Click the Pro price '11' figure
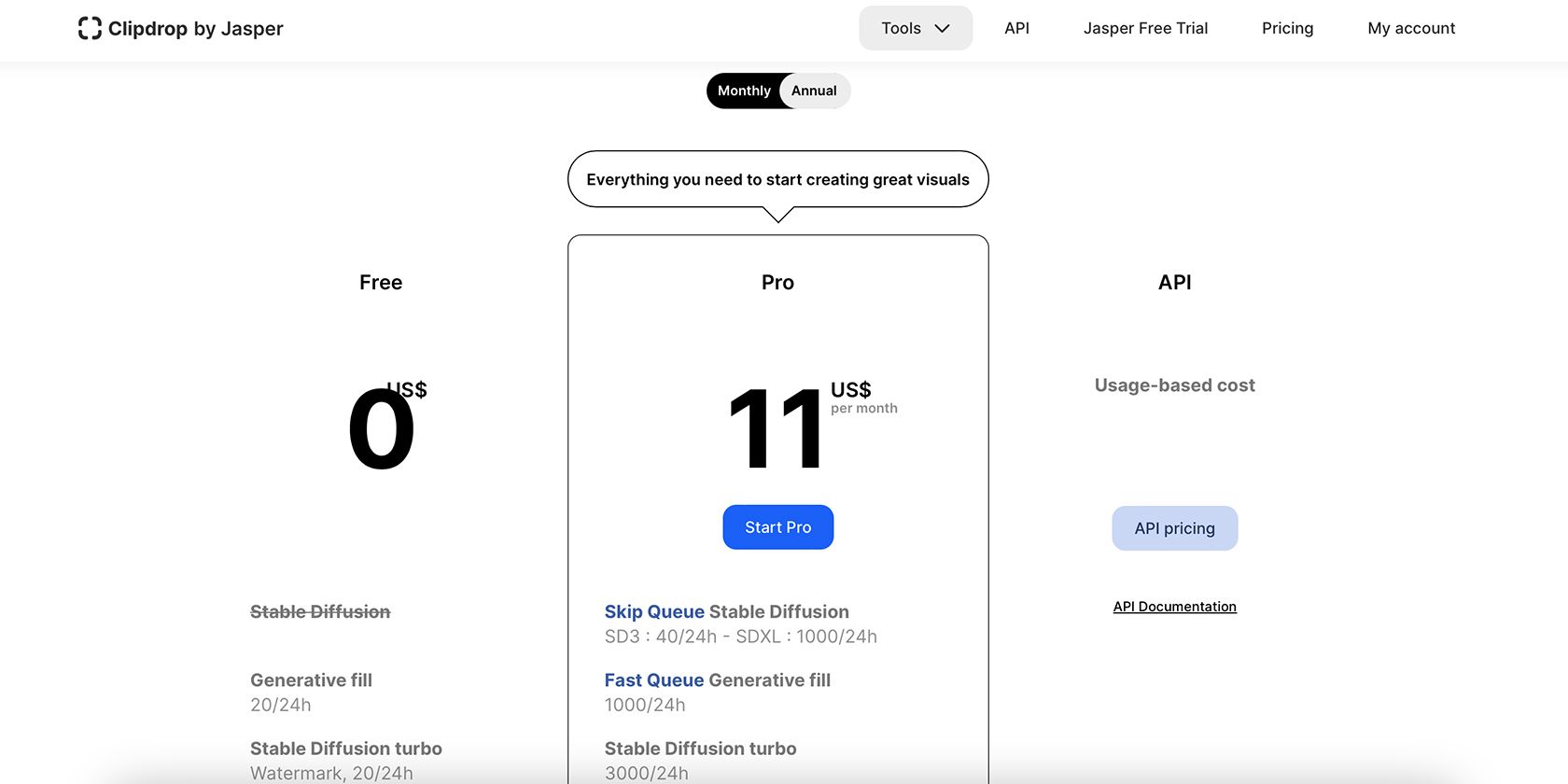Image resolution: width=1568 pixels, height=784 pixels. [777, 430]
